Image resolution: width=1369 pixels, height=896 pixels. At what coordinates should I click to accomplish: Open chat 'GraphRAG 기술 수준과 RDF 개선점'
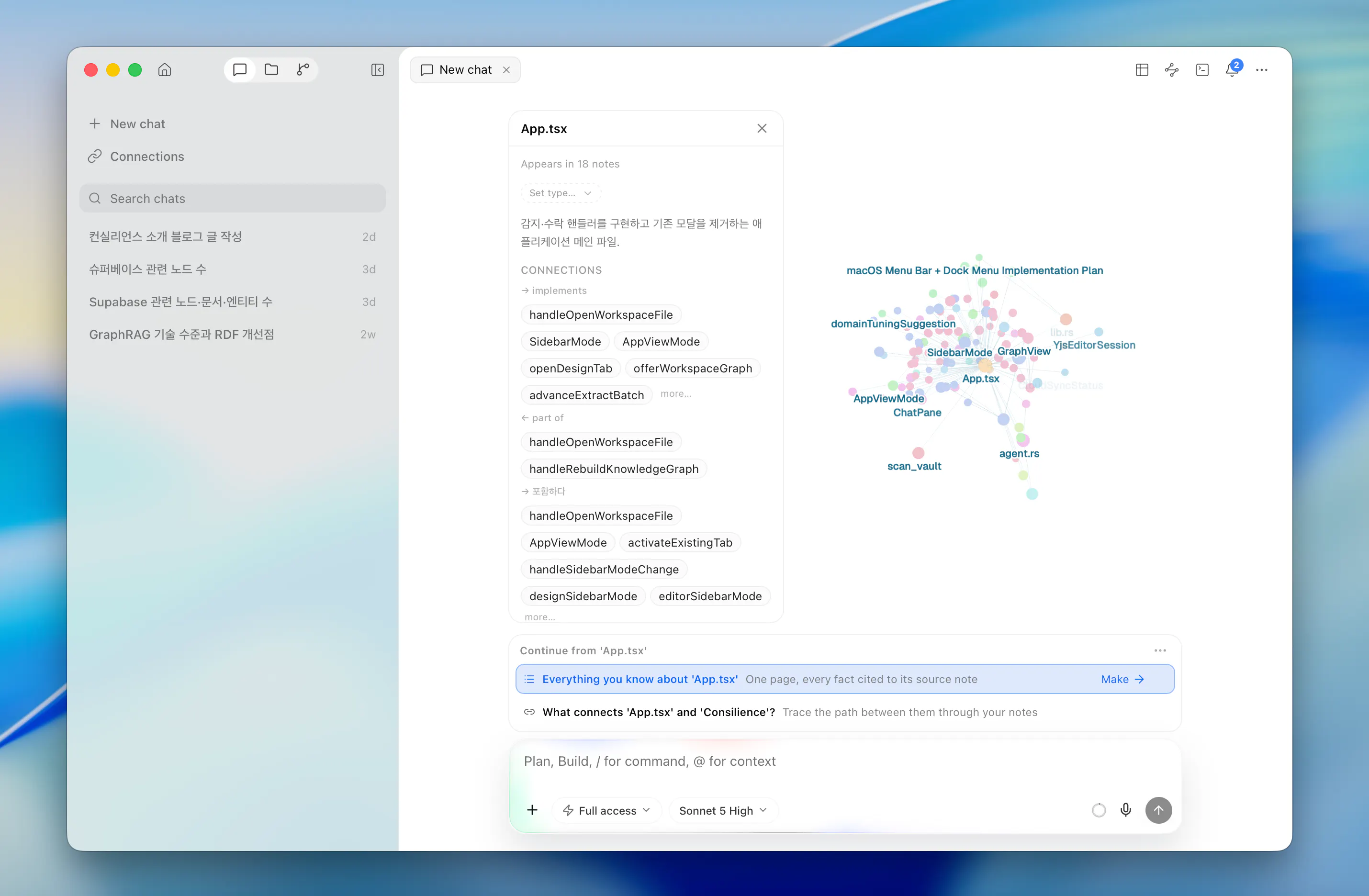[232, 334]
